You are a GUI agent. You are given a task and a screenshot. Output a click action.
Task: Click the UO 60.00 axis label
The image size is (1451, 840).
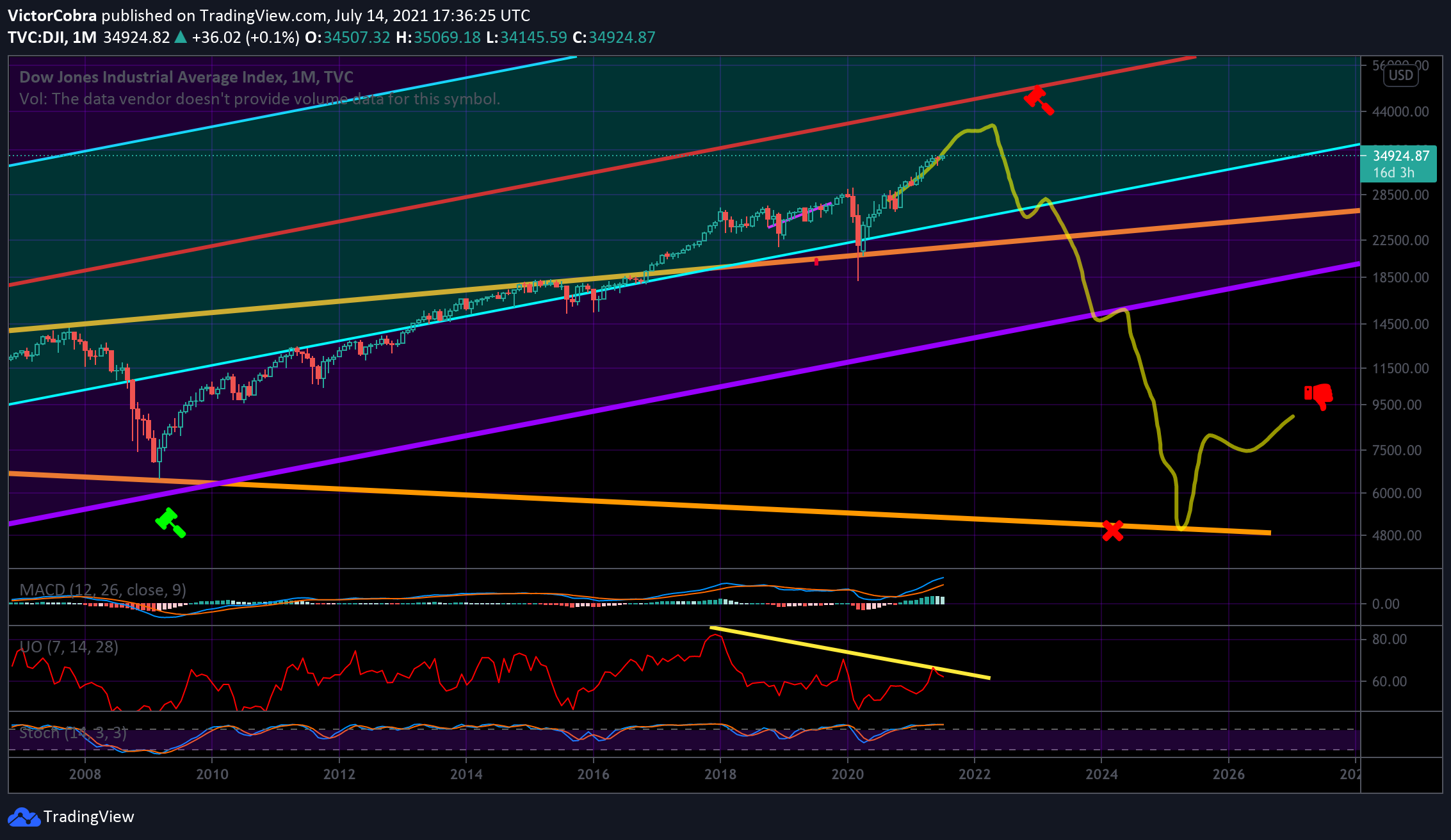tap(1390, 681)
